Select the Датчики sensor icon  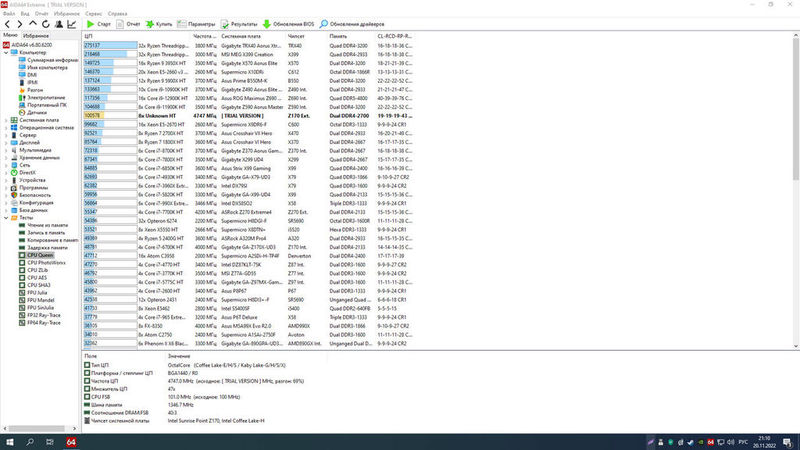[x=22, y=112]
